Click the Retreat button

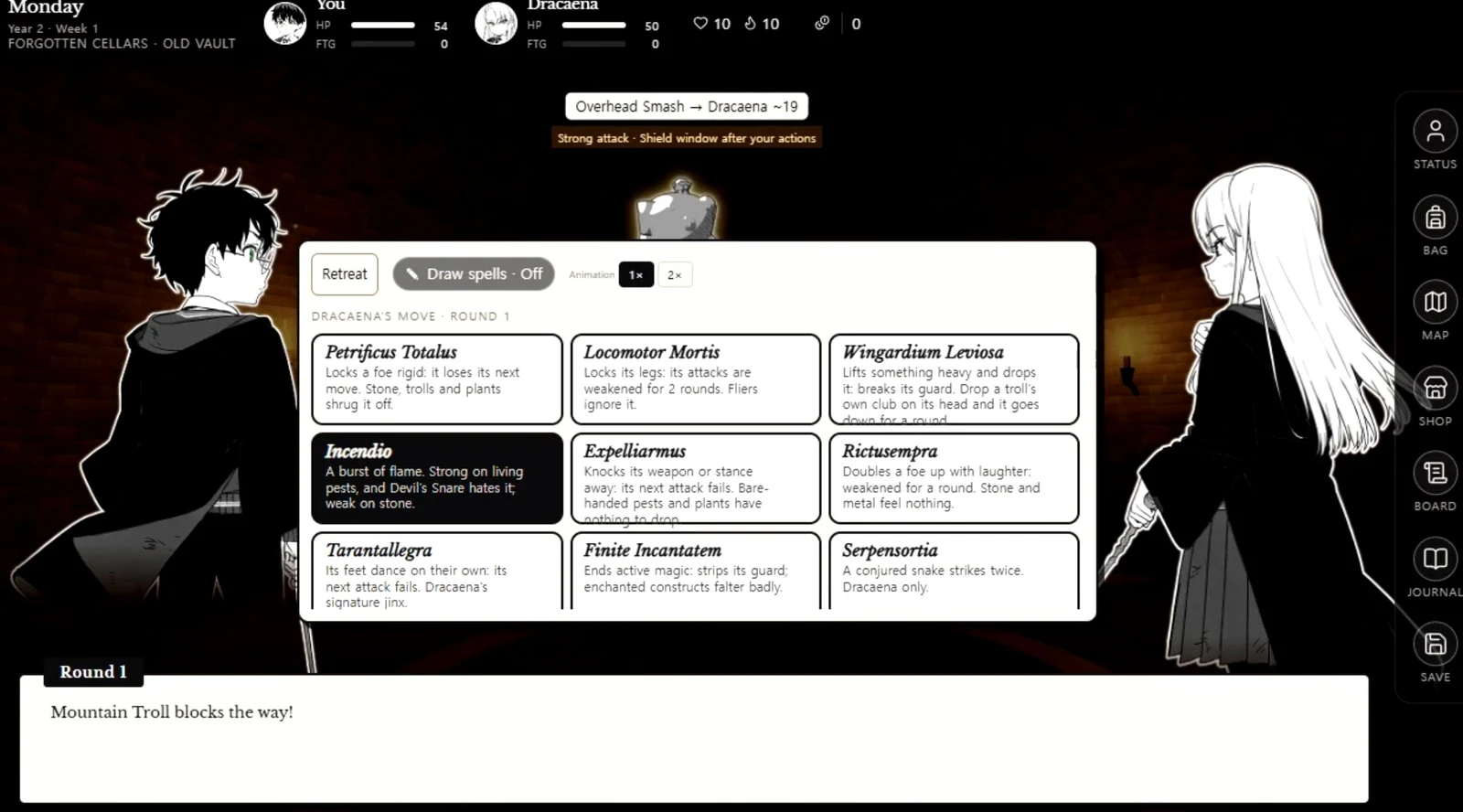tap(345, 274)
